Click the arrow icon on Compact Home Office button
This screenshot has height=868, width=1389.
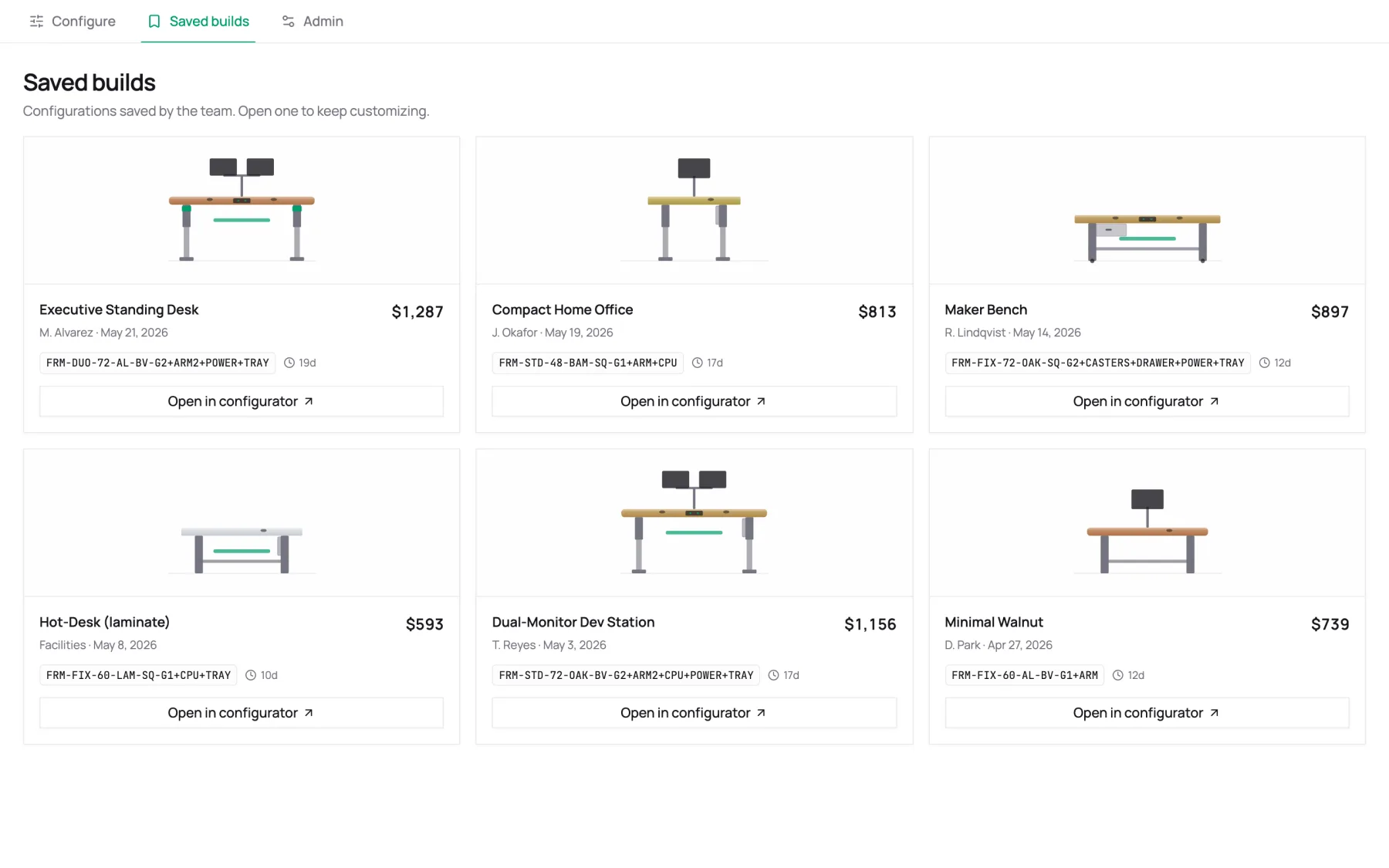pyautogui.click(x=761, y=401)
